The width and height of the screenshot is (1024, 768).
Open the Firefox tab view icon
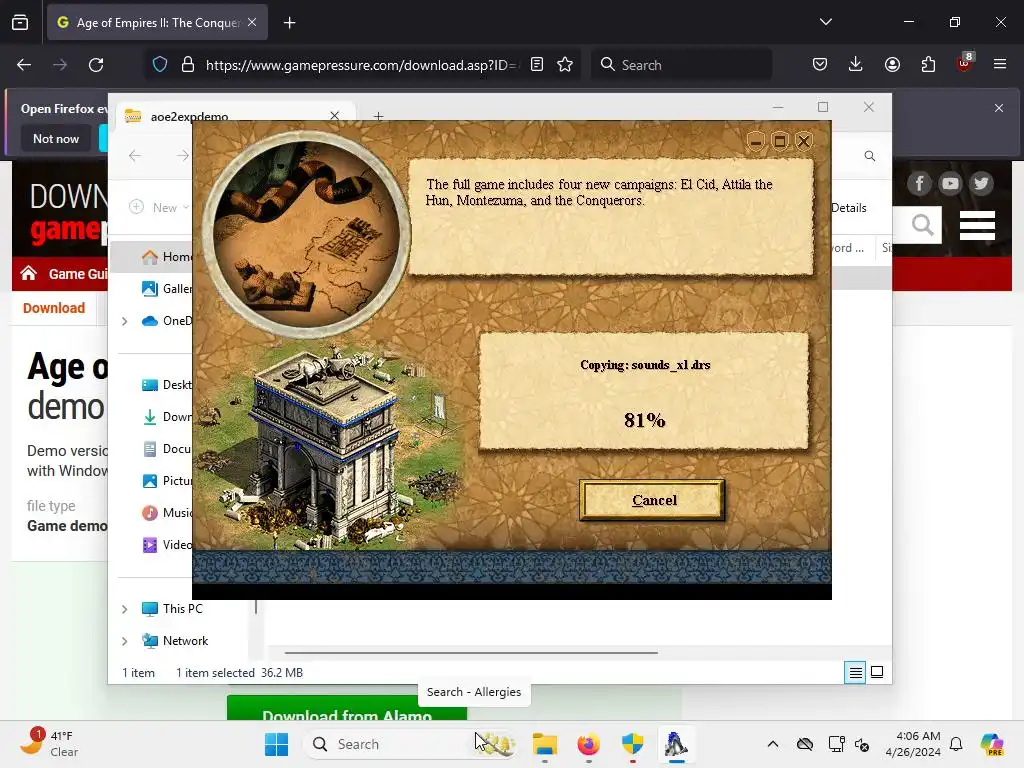click(x=20, y=22)
